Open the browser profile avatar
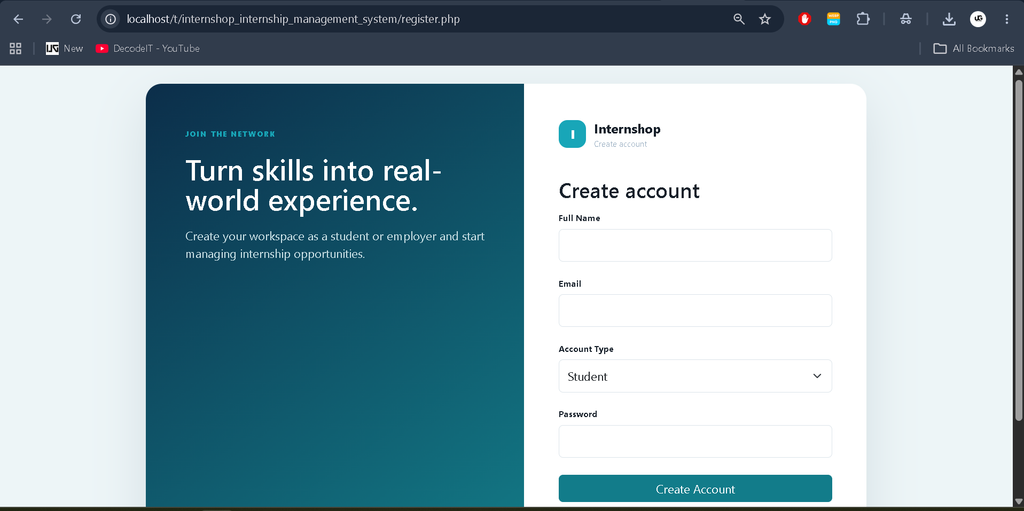 [978, 19]
